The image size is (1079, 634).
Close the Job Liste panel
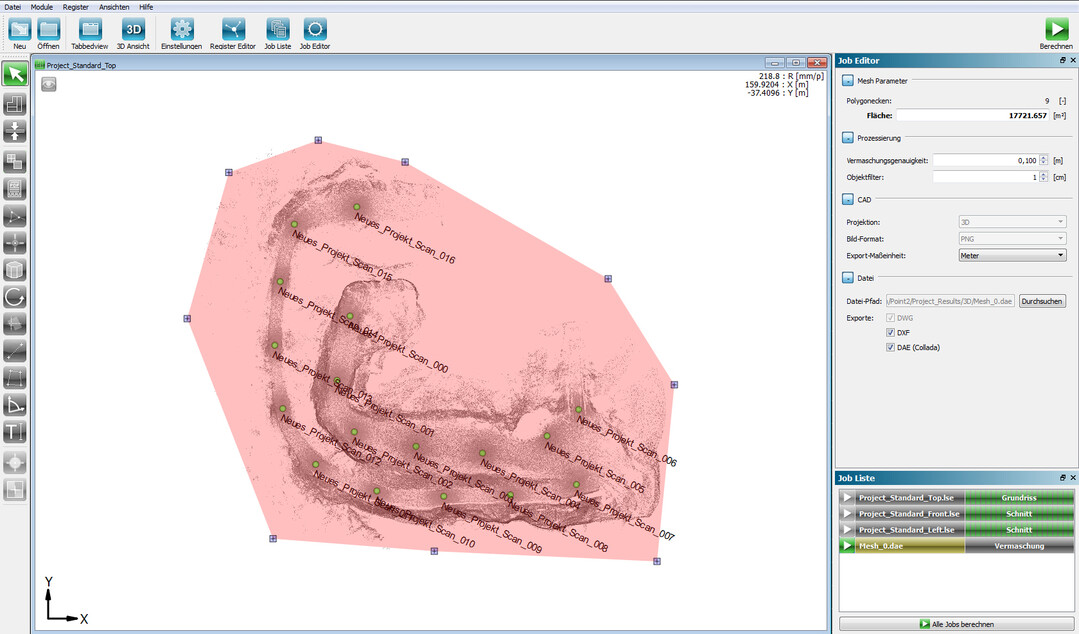(x=1073, y=478)
